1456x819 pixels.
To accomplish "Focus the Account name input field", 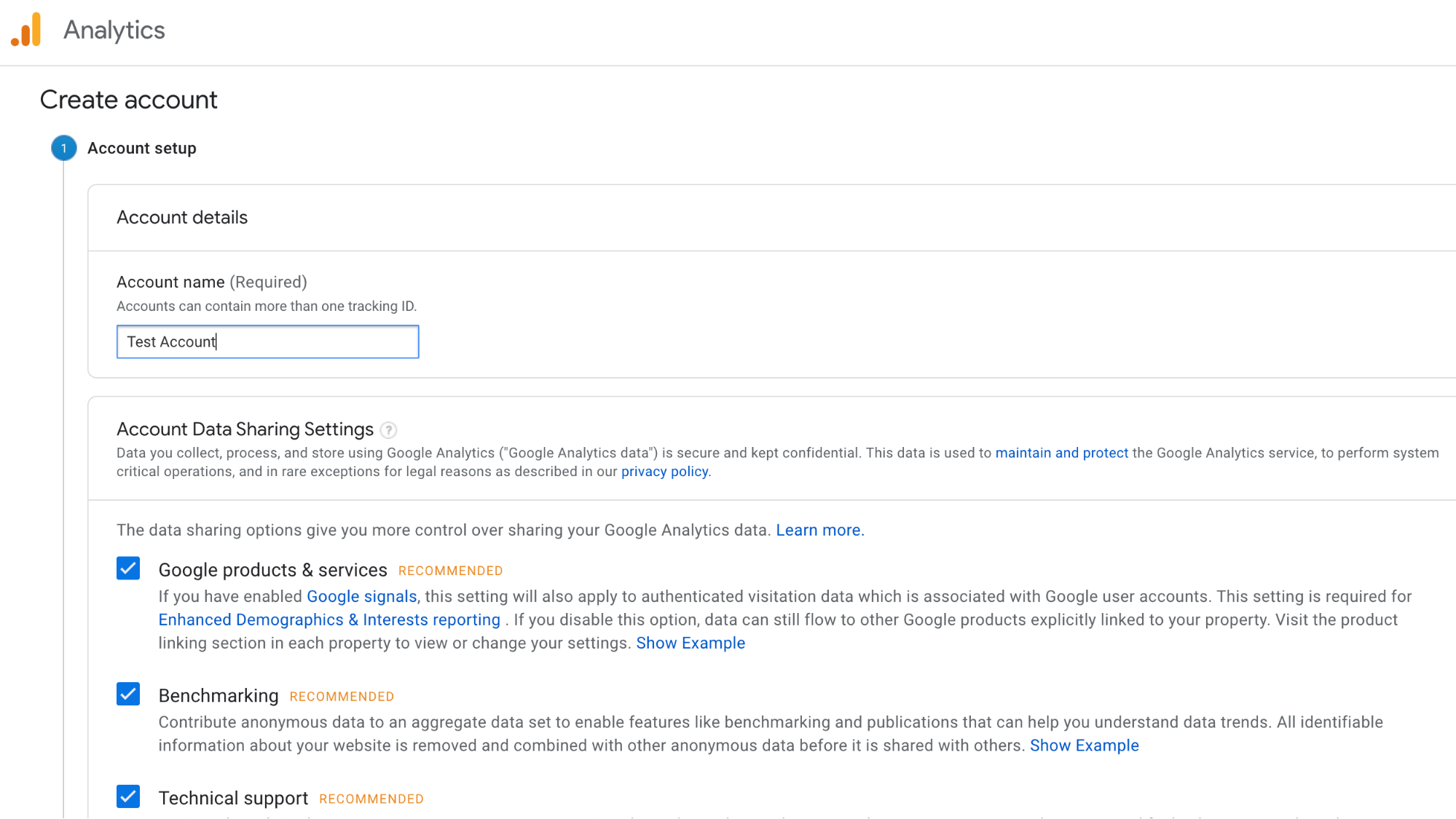I will coord(268,342).
